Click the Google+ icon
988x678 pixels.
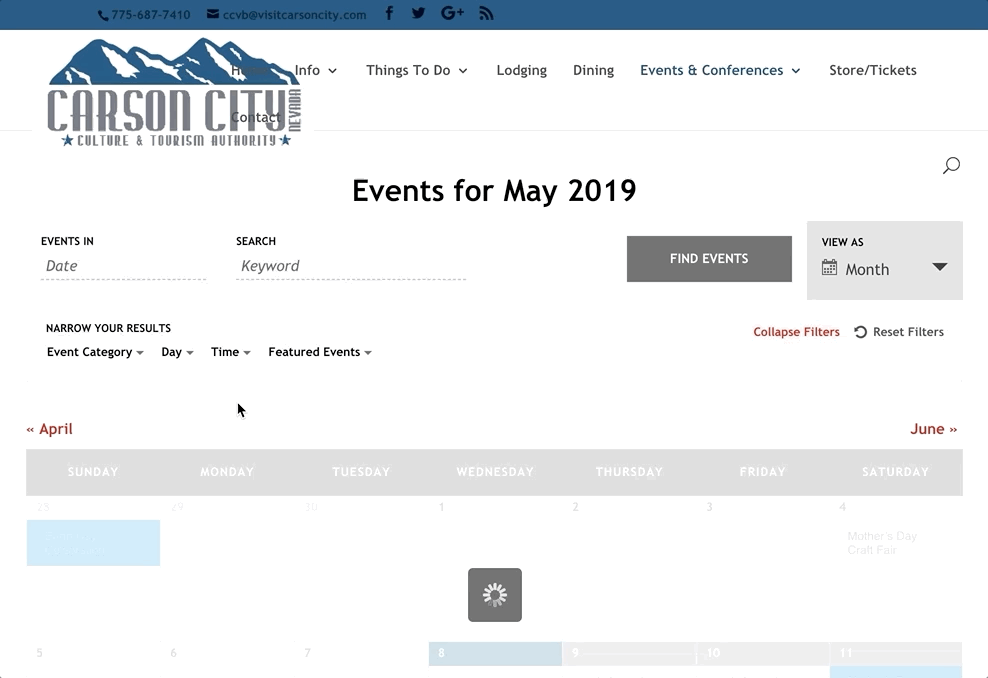pyautogui.click(x=452, y=13)
